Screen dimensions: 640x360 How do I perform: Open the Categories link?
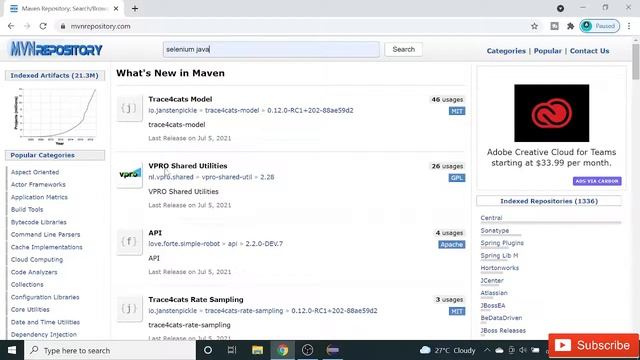(x=506, y=51)
